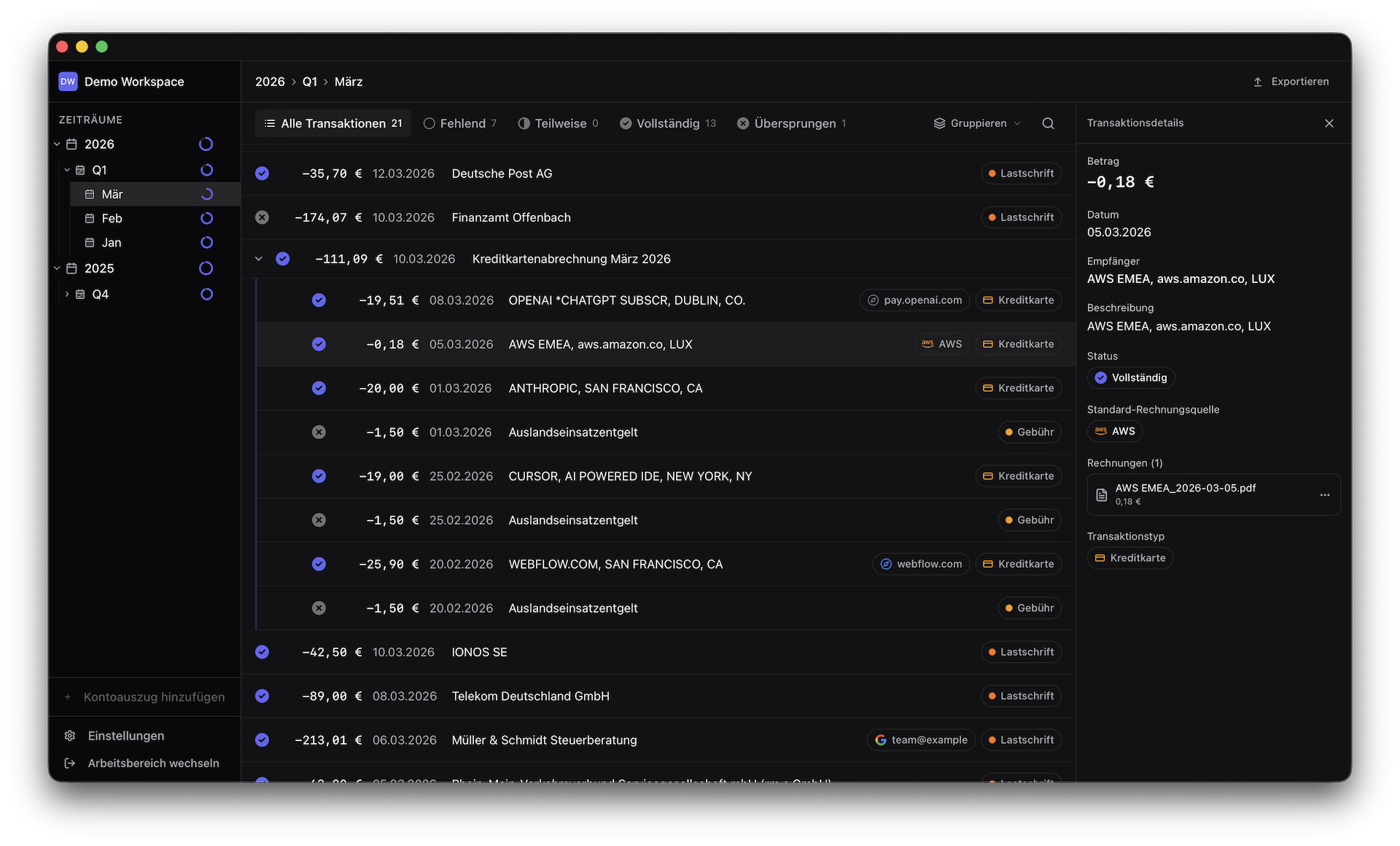Click the progress ring next to 2026
This screenshot has height=846, width=1400.
tap(206, 144)
